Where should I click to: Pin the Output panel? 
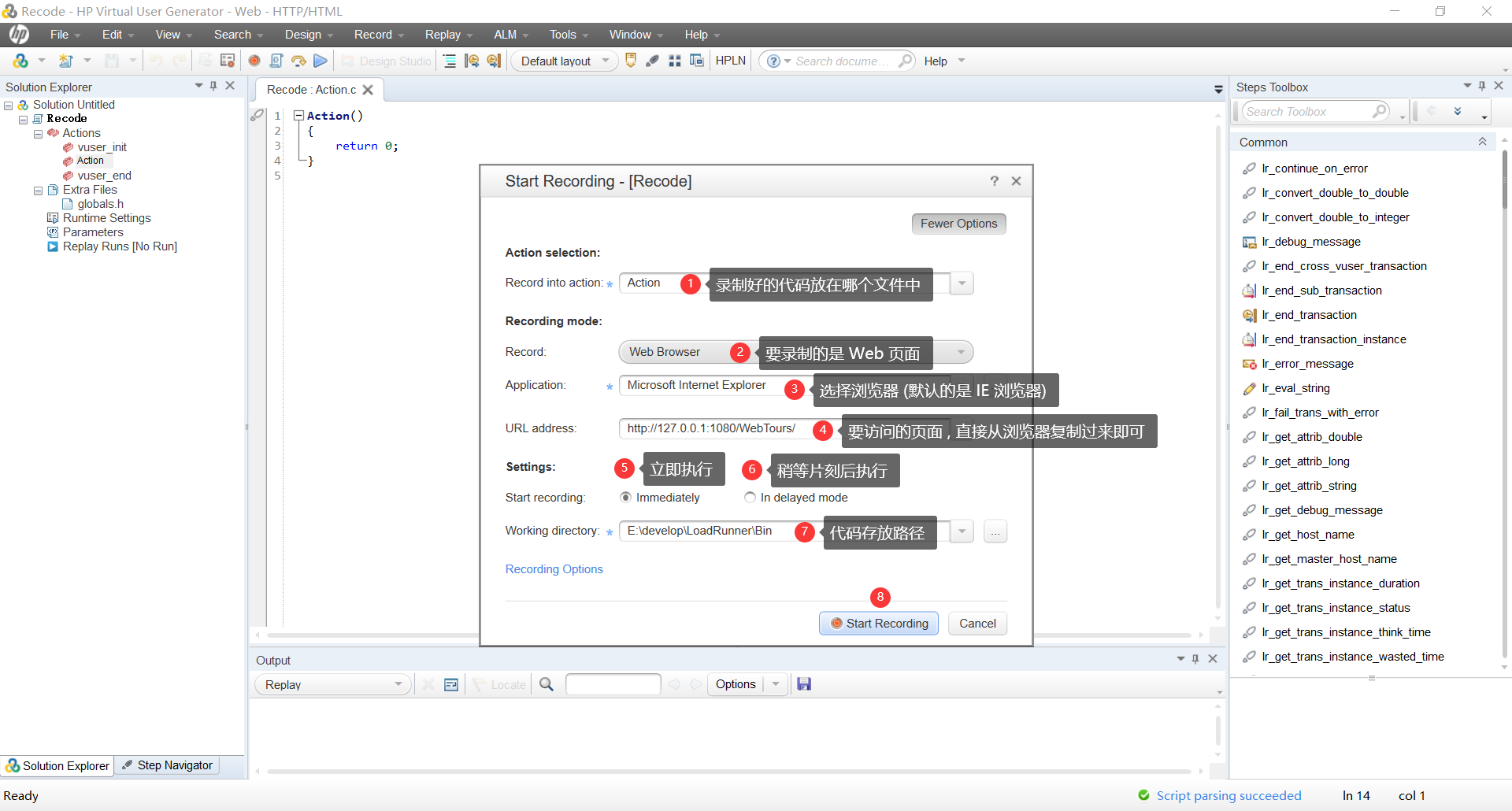coord(1195,659)
